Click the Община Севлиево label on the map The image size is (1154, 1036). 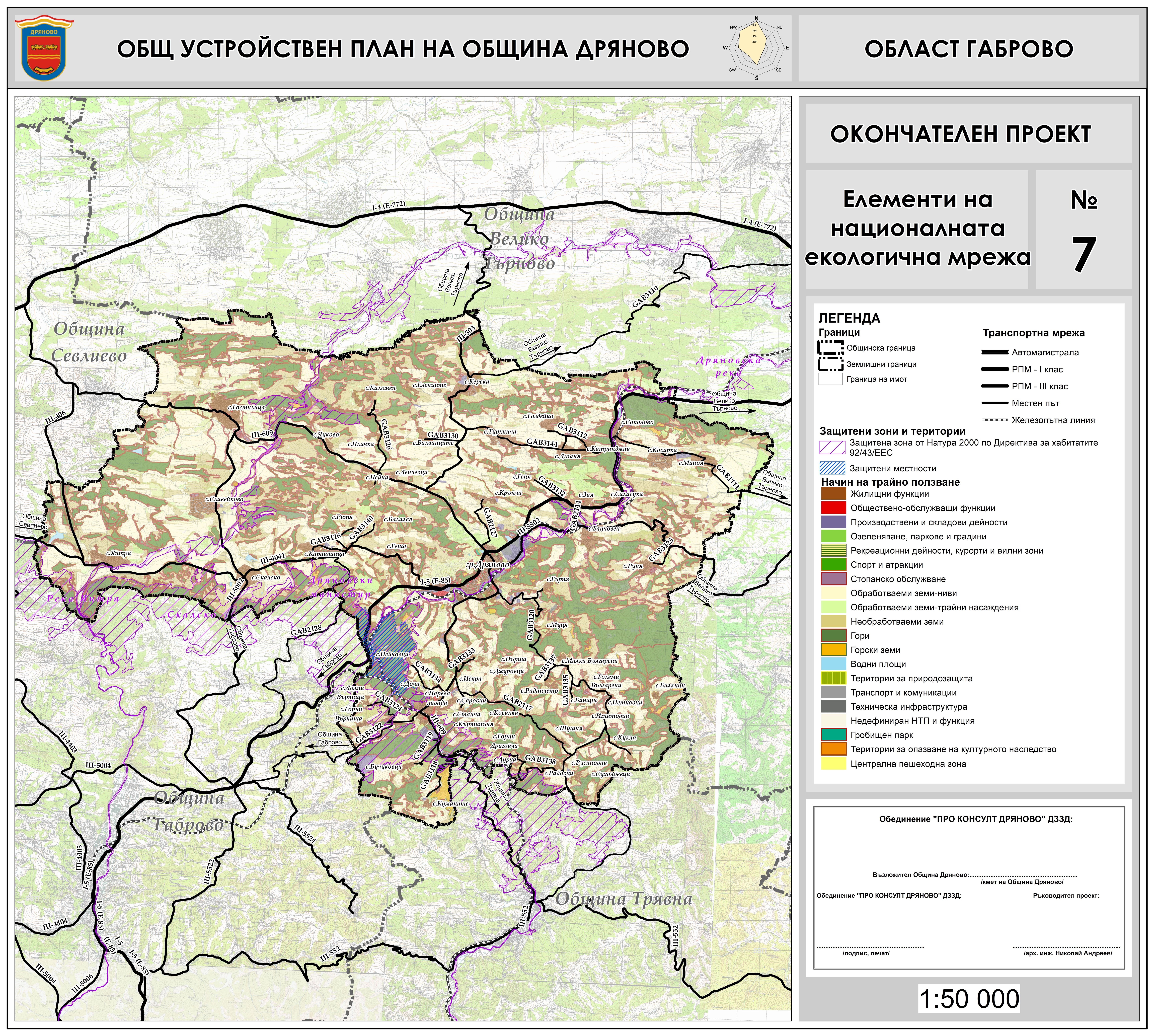pos(89,342)
